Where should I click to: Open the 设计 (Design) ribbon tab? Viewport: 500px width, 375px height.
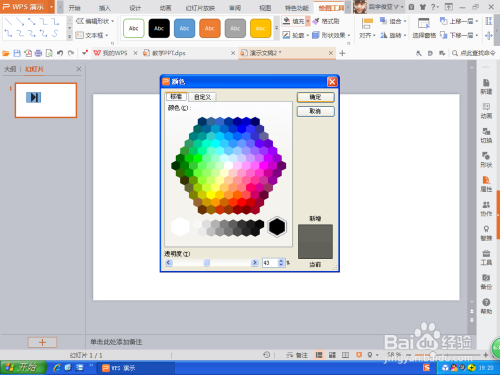point(135,8)
